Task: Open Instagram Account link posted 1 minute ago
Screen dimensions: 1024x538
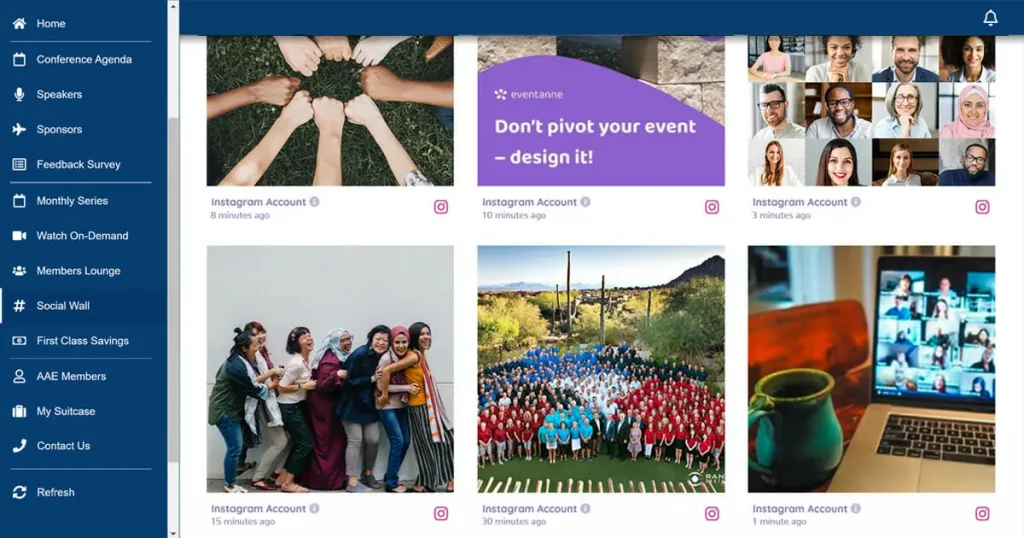Action: pos(800,509)
